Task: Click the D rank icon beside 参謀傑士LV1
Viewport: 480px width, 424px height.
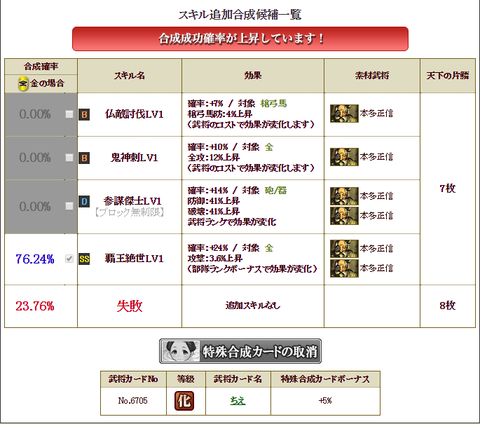Action: point(84,201)
